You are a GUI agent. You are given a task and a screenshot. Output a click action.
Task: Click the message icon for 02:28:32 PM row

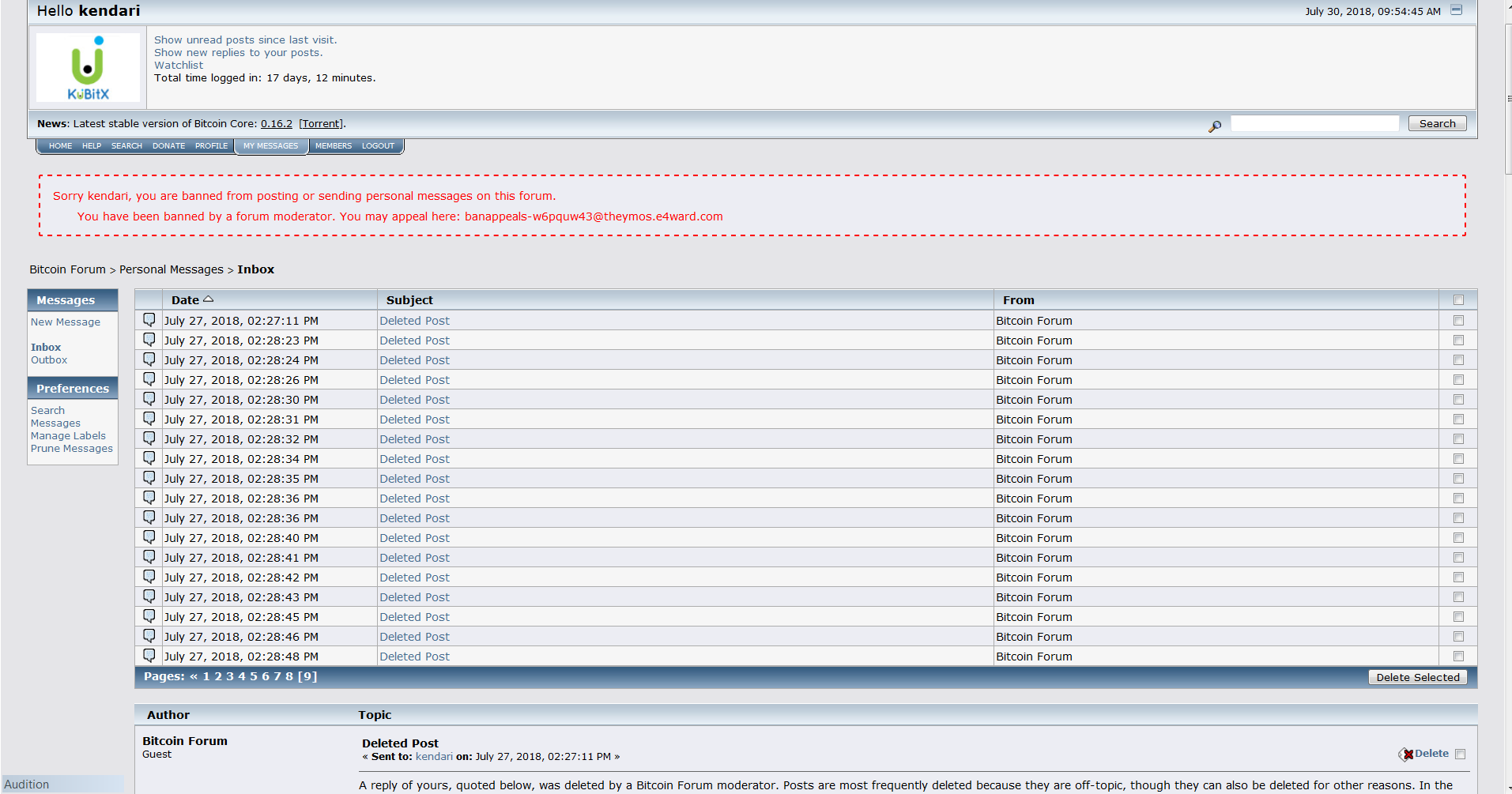149,438
